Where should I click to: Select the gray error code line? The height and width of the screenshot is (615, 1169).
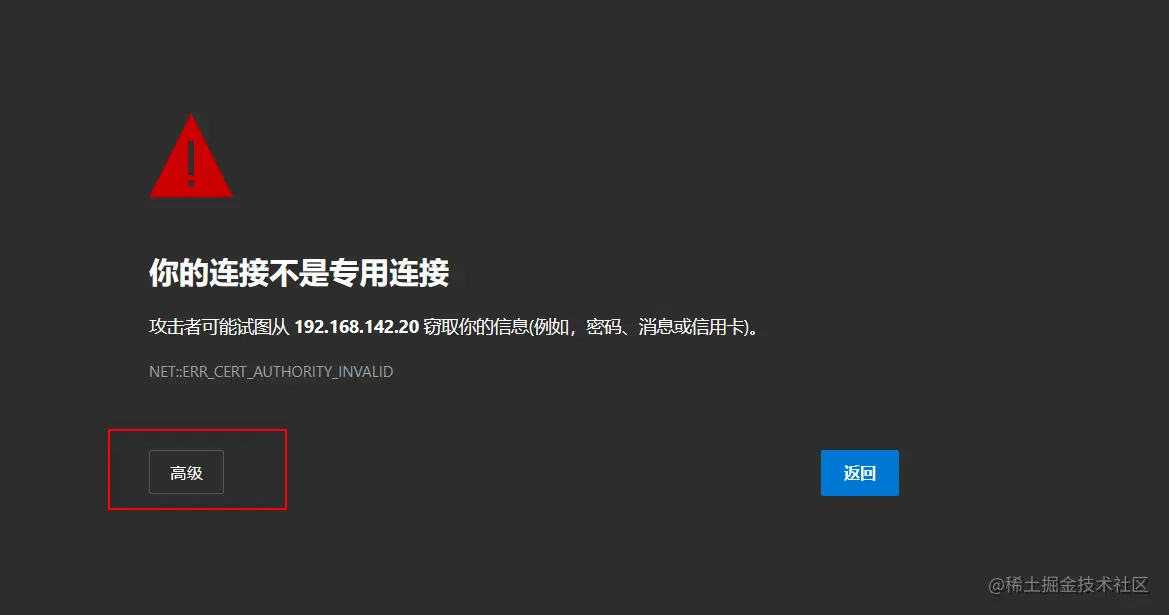(271, 371)
